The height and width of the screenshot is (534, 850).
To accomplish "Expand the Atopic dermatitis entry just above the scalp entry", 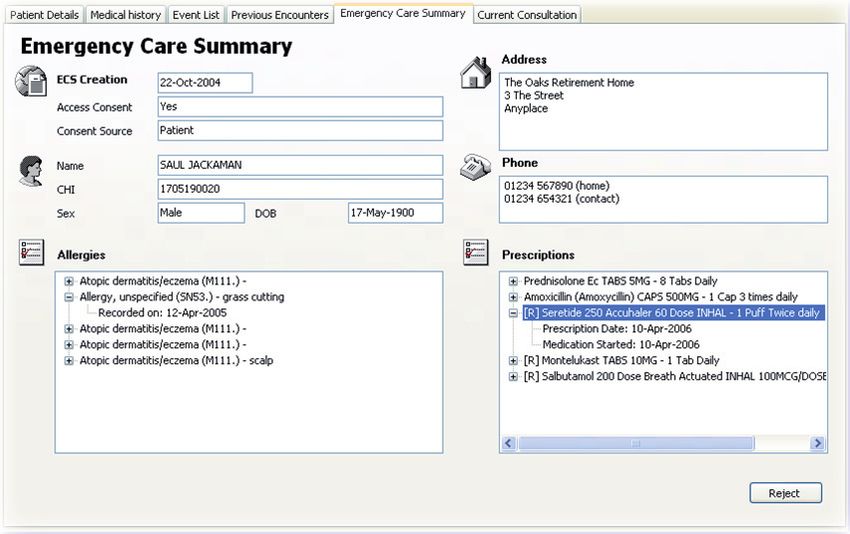I will pyautogui.click(x=69, y=345).
